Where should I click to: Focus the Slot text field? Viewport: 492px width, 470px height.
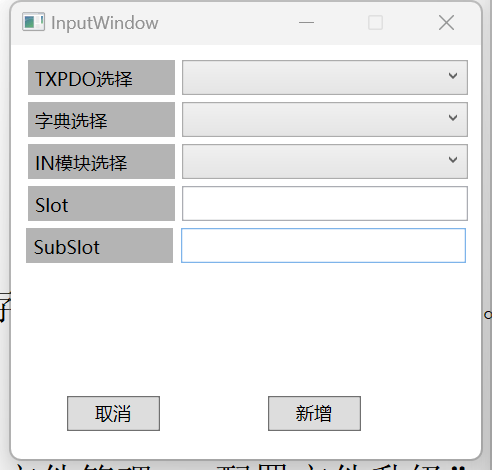[325, 203]
